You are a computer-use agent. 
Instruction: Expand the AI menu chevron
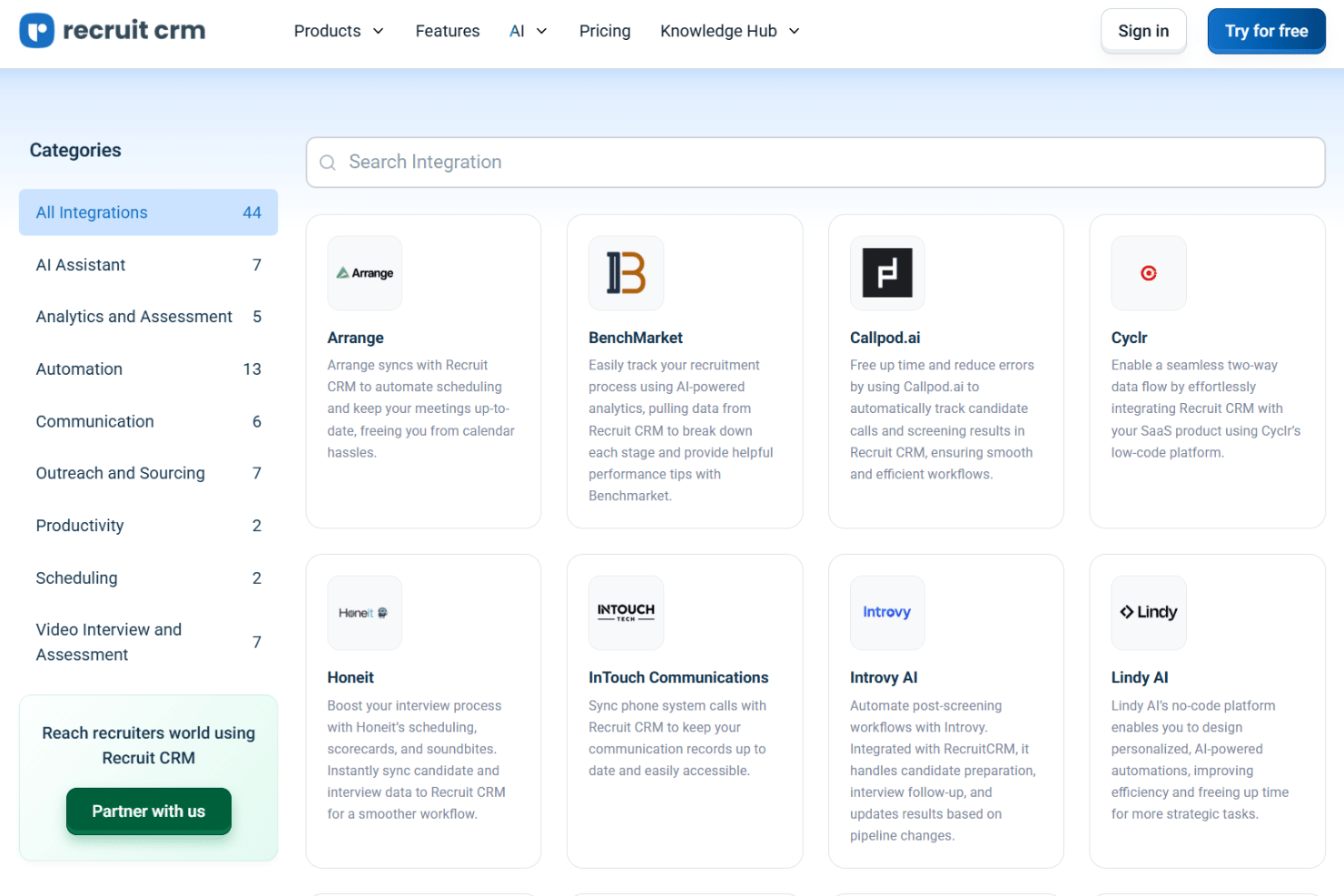[x=542, y=32]
